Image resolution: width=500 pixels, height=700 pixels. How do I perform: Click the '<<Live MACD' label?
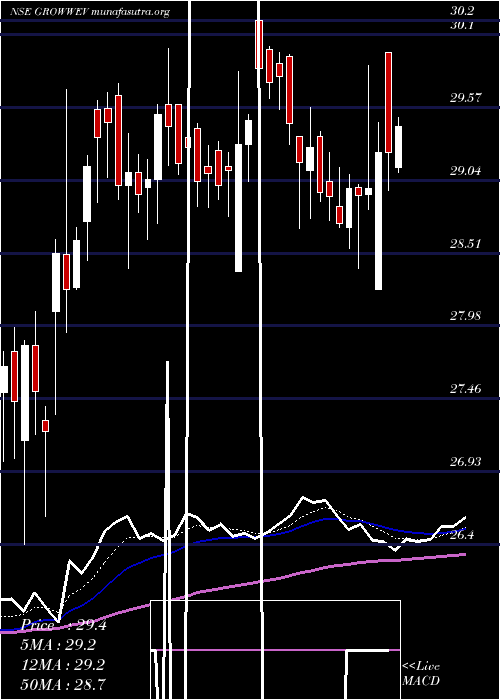(421, 673)
